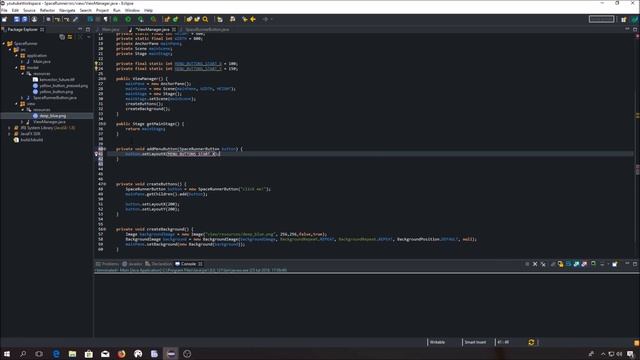
Task: Click the Remove All Terminated Launches icon
Action: click(543, 264)
